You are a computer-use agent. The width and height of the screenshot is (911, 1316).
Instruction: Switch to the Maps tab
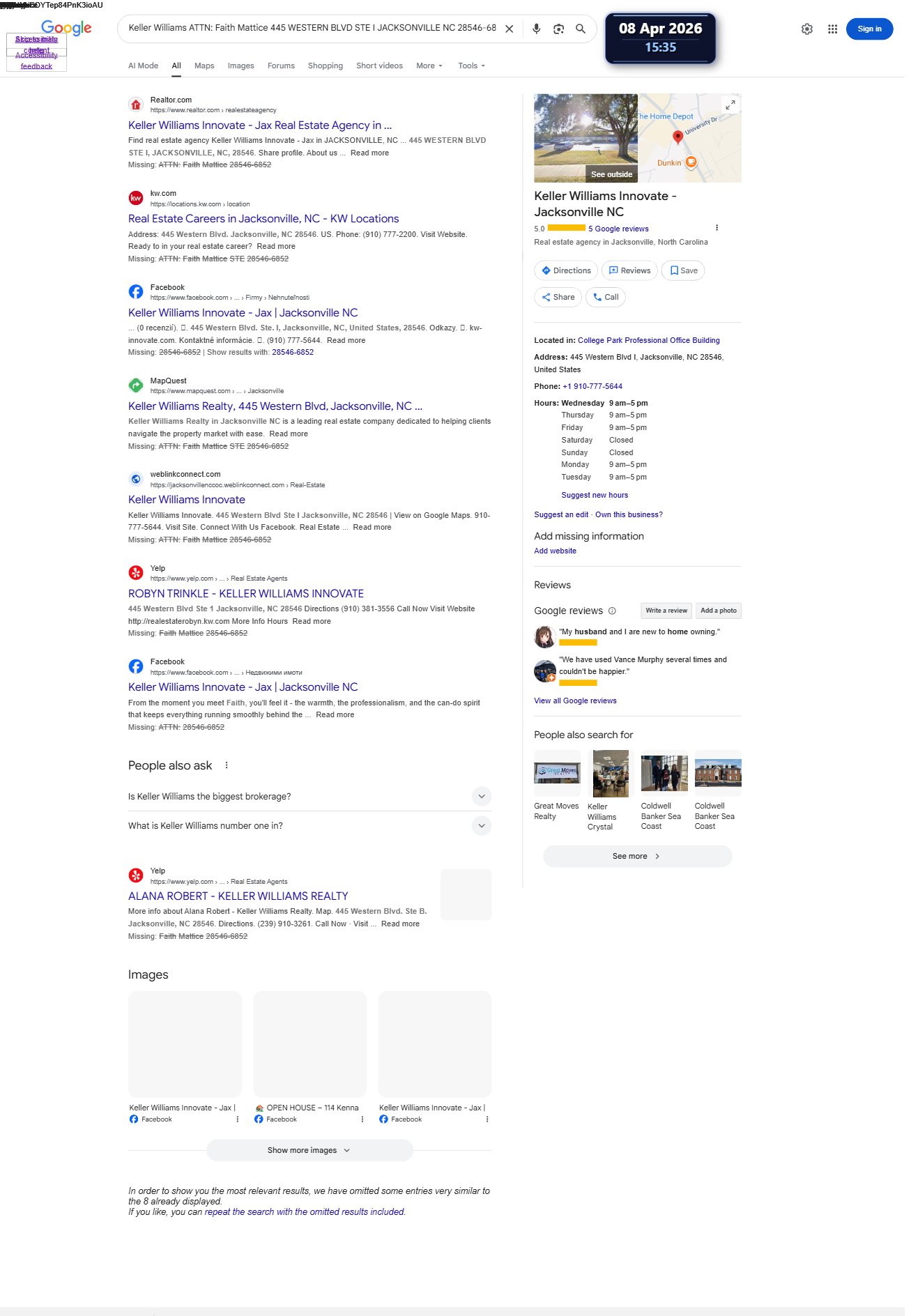coord(204,66)
